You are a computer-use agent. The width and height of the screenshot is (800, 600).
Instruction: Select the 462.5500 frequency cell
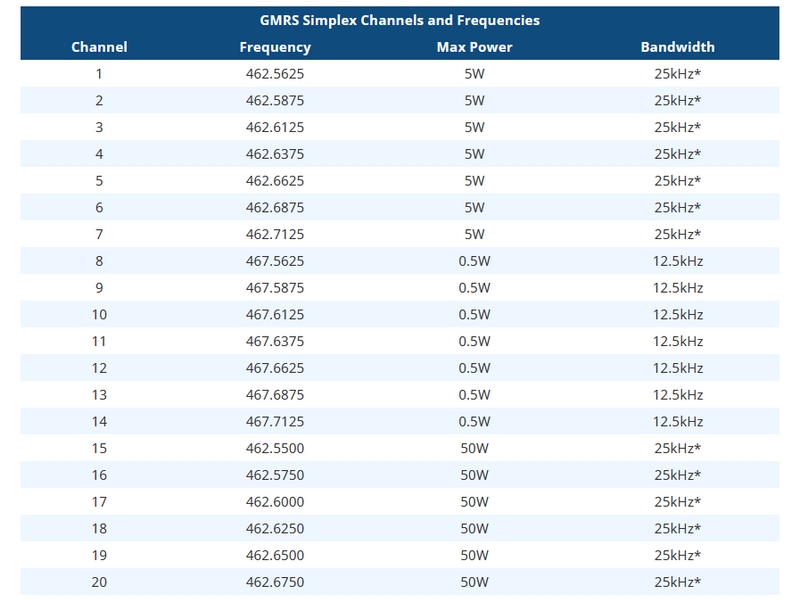pos(275,449)
